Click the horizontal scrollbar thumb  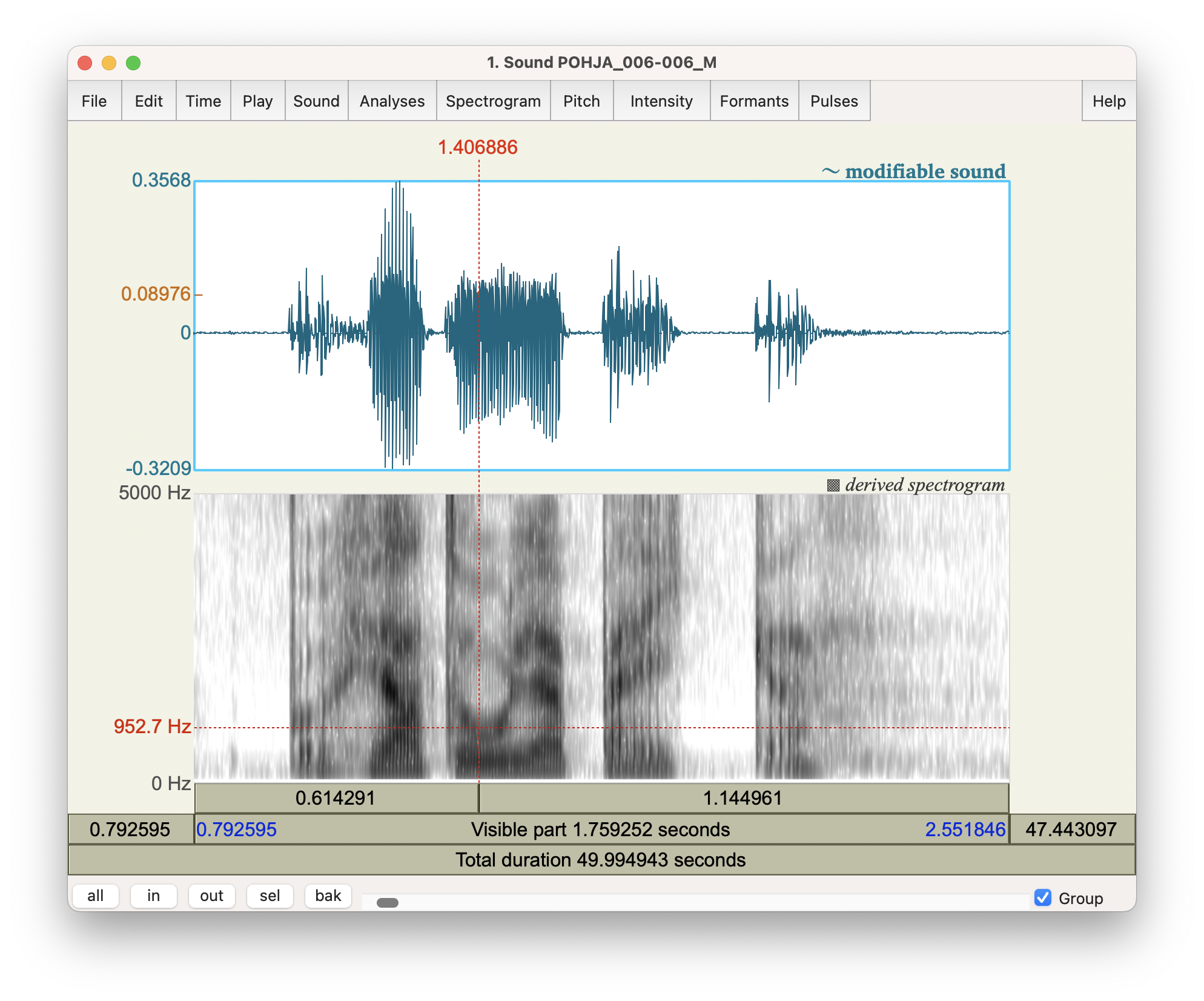388,903
